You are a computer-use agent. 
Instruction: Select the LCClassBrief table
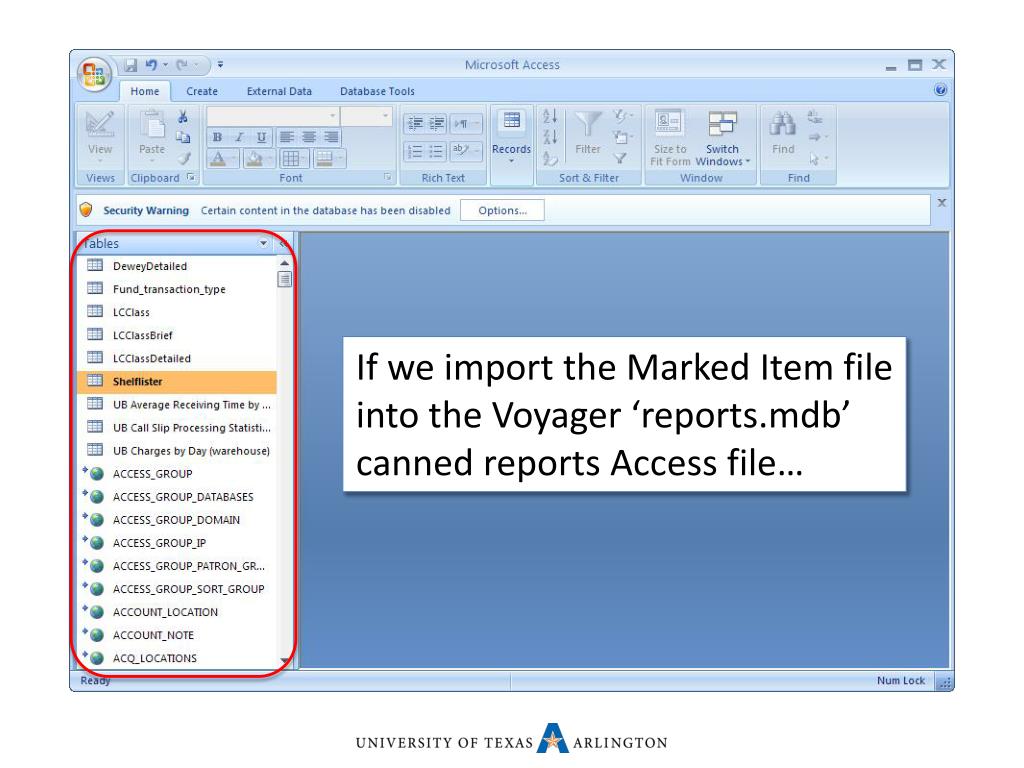177,335
